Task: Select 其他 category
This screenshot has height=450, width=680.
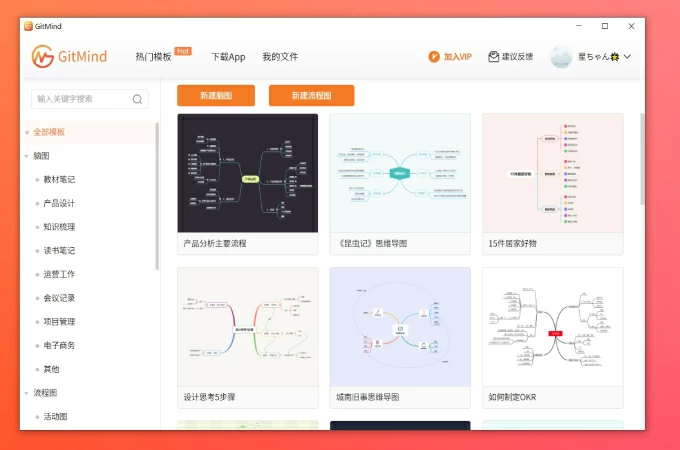Action: pos(51,369)
